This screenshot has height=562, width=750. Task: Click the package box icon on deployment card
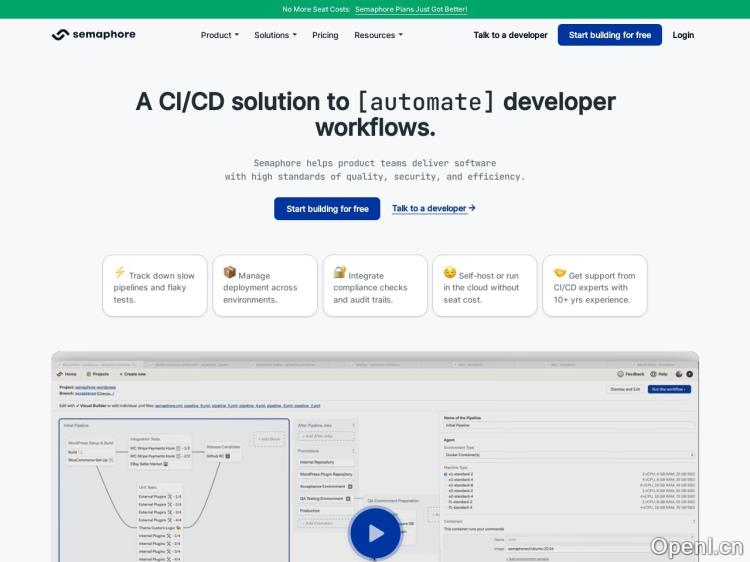(230, 273)
